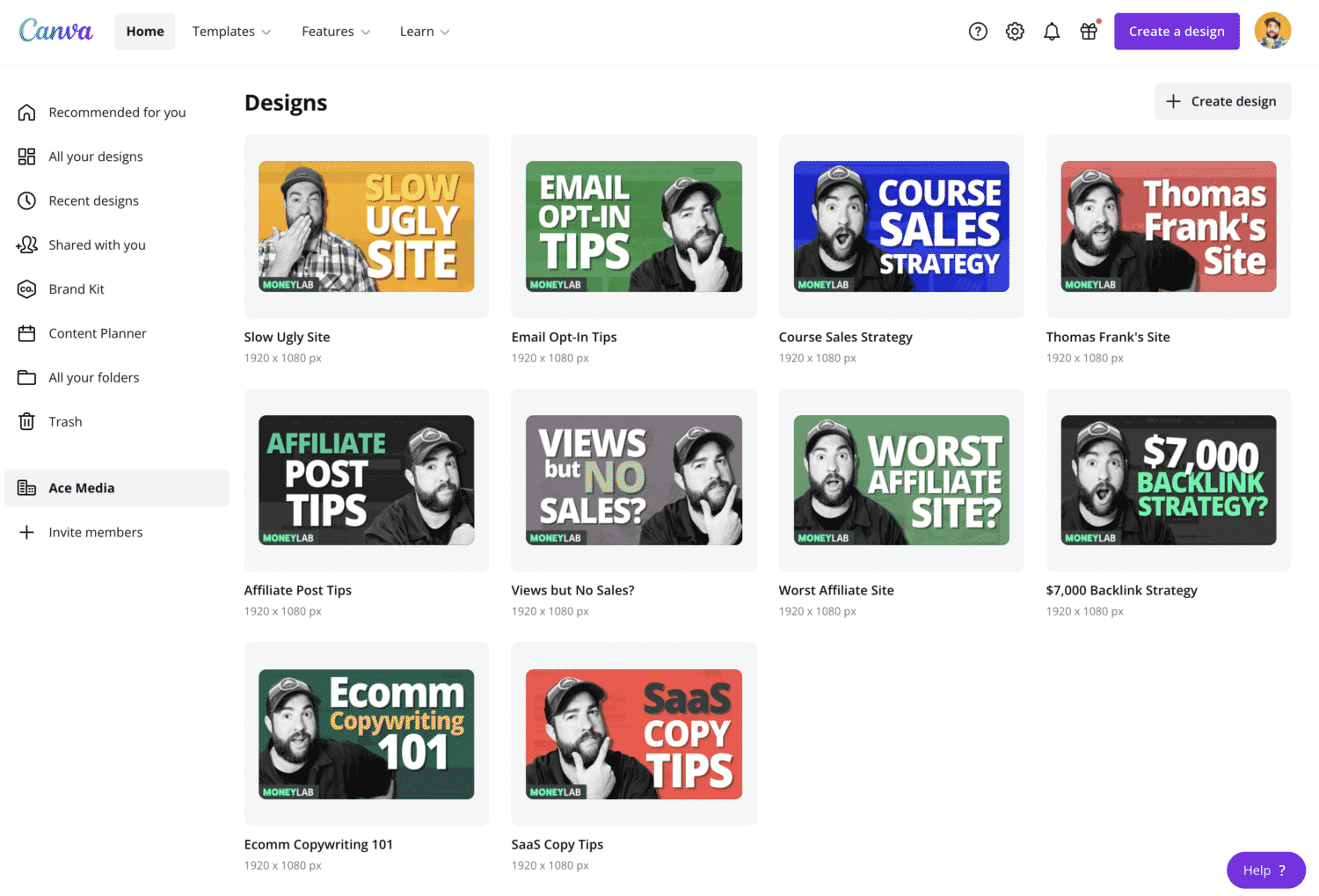This screenshot has height=896, width=1319.
Task: Click the Affiliate Post Tips title text
Action: tap(298, 590)
